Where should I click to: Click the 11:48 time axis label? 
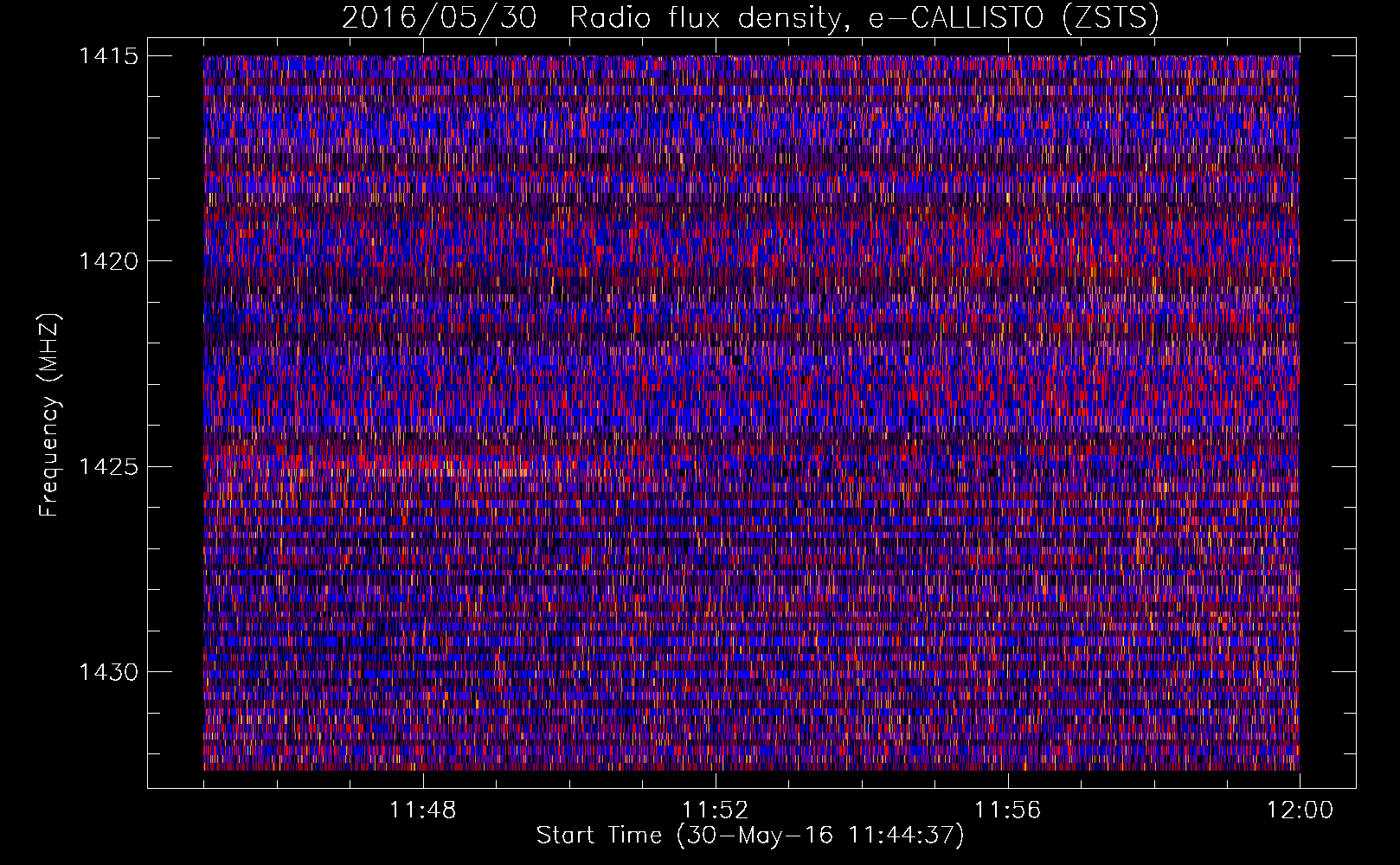[423, 811]
